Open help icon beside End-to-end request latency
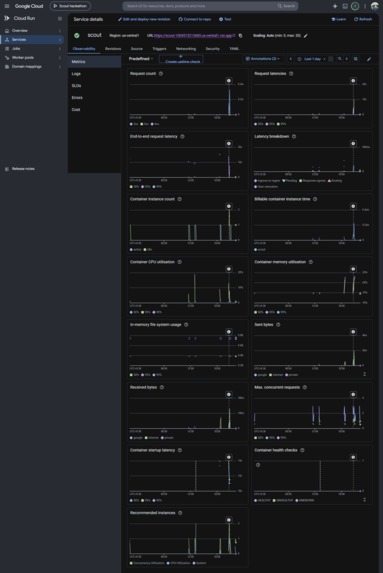This screenshot has width=383, height=573. pos(182,137)
